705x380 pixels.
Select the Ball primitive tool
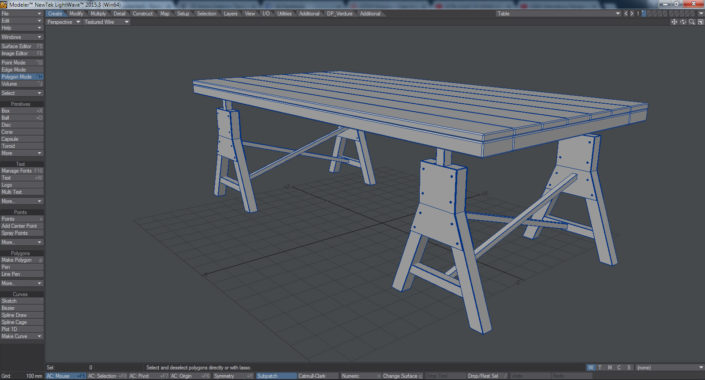pos(22,118)
